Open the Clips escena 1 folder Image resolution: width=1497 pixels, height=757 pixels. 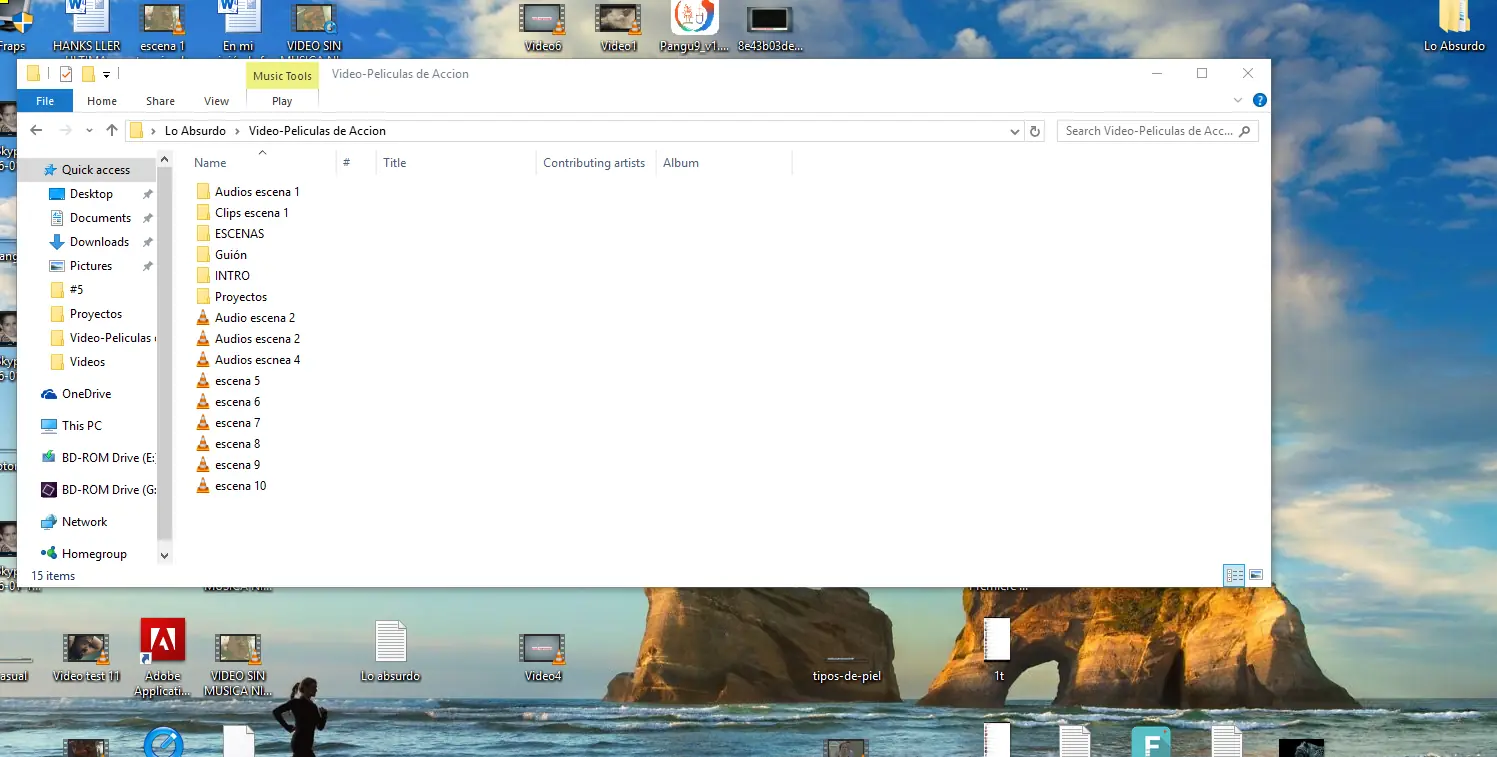tap(243, 212)
